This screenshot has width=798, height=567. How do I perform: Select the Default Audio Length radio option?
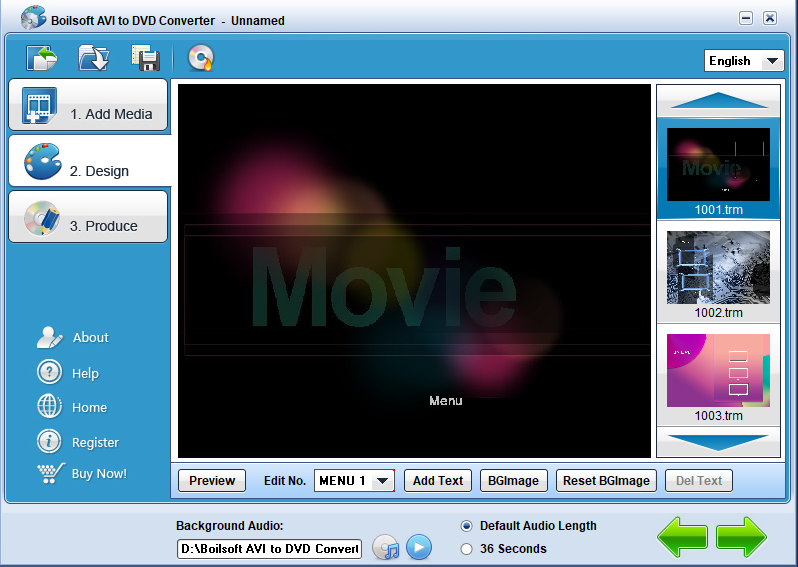[528, 526]
